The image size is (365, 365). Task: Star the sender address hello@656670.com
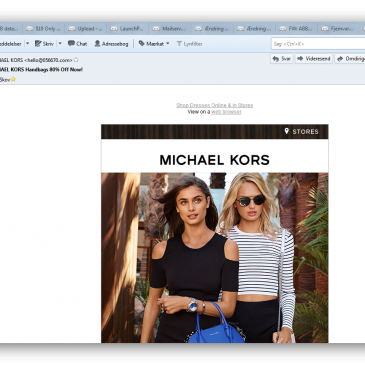click(76, 60)
